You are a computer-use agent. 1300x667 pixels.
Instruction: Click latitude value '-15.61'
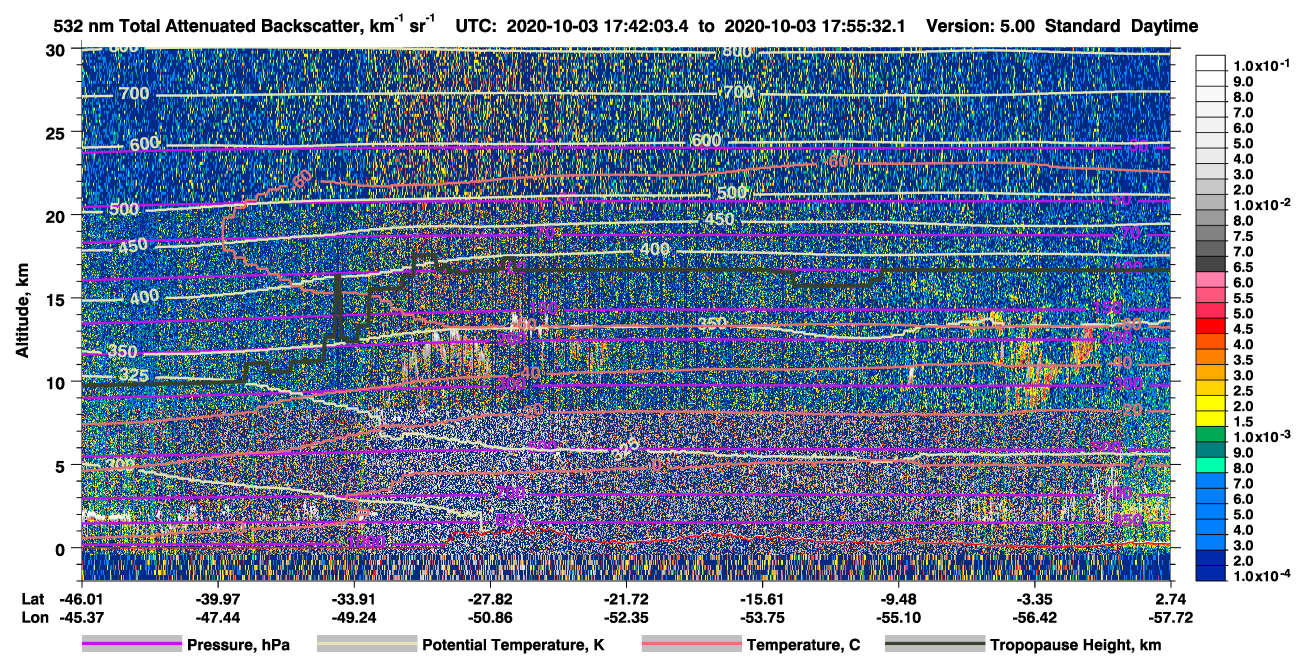tap(762, 599)
